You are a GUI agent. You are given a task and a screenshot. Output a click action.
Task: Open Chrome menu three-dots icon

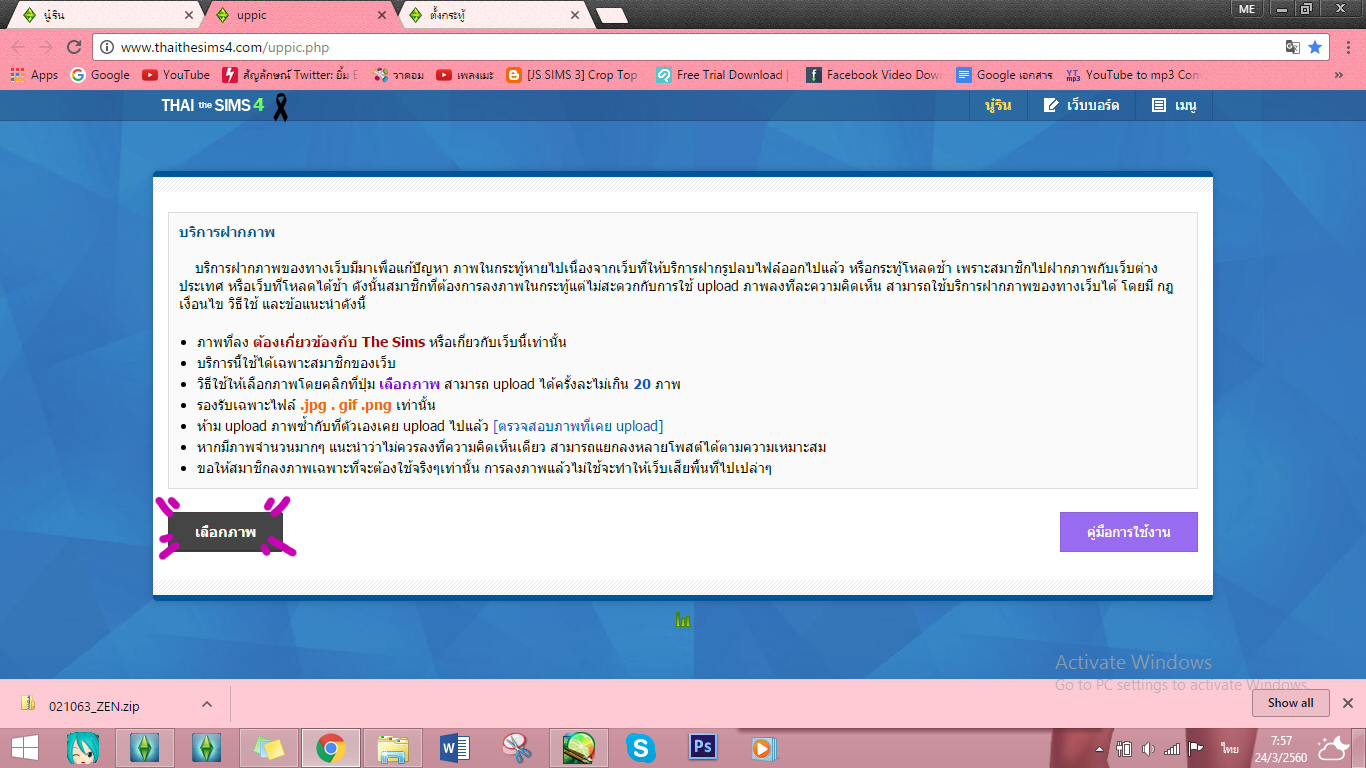pos(1347,47)
